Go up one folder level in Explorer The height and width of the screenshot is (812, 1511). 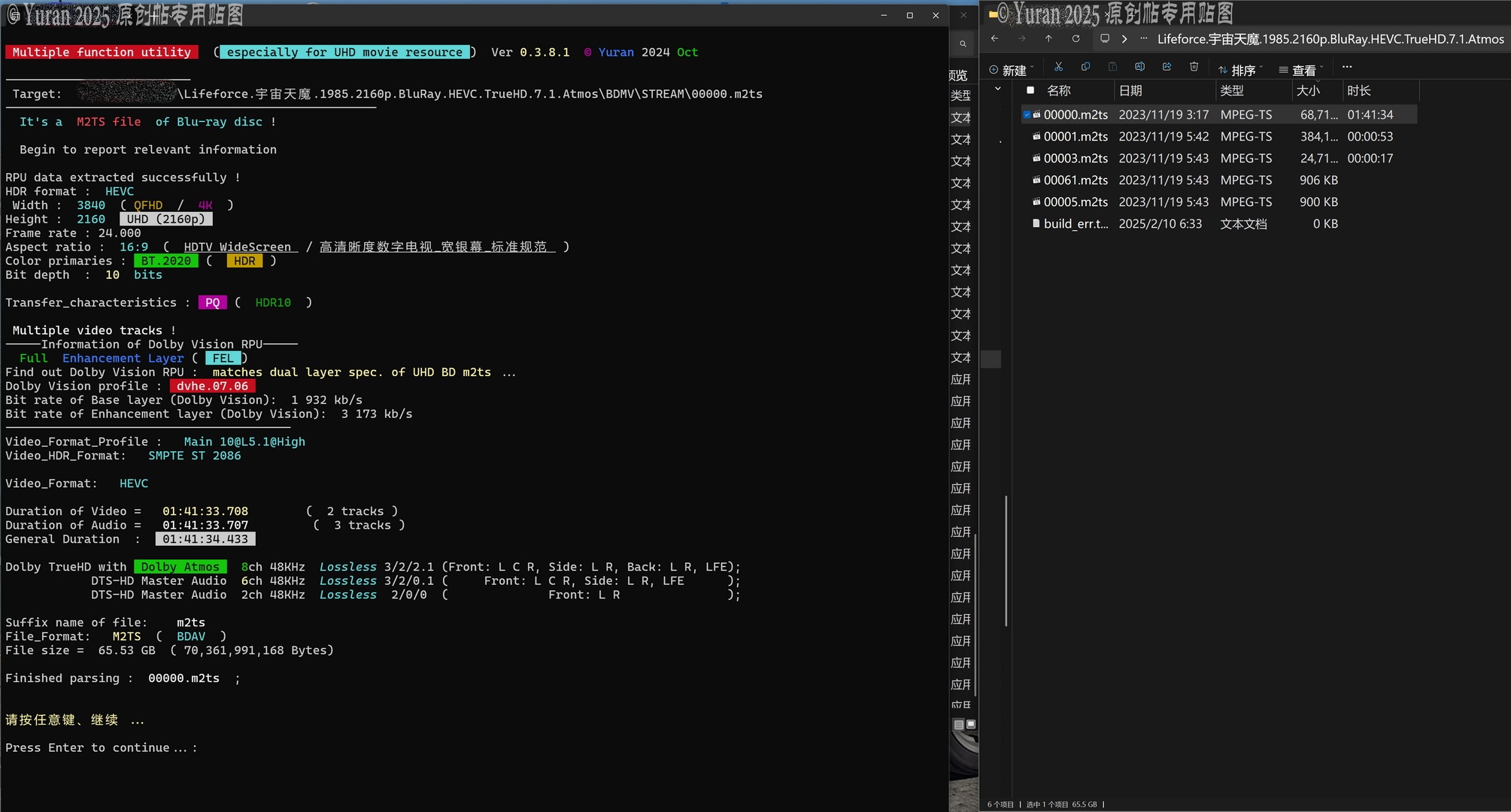pos(1048,38)
